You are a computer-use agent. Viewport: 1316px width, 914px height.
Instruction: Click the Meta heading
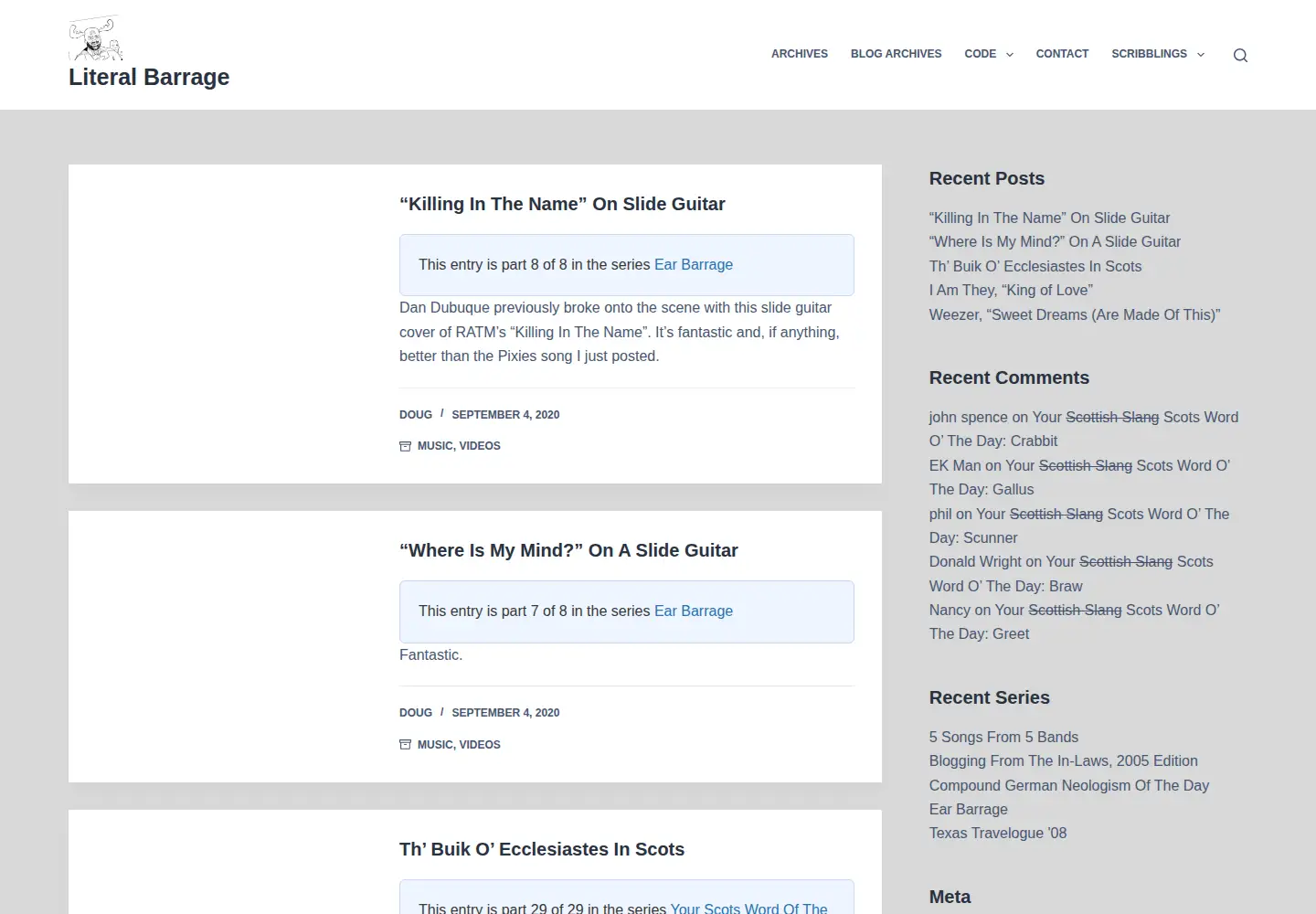pyautogui.click(x=950, y=897)
